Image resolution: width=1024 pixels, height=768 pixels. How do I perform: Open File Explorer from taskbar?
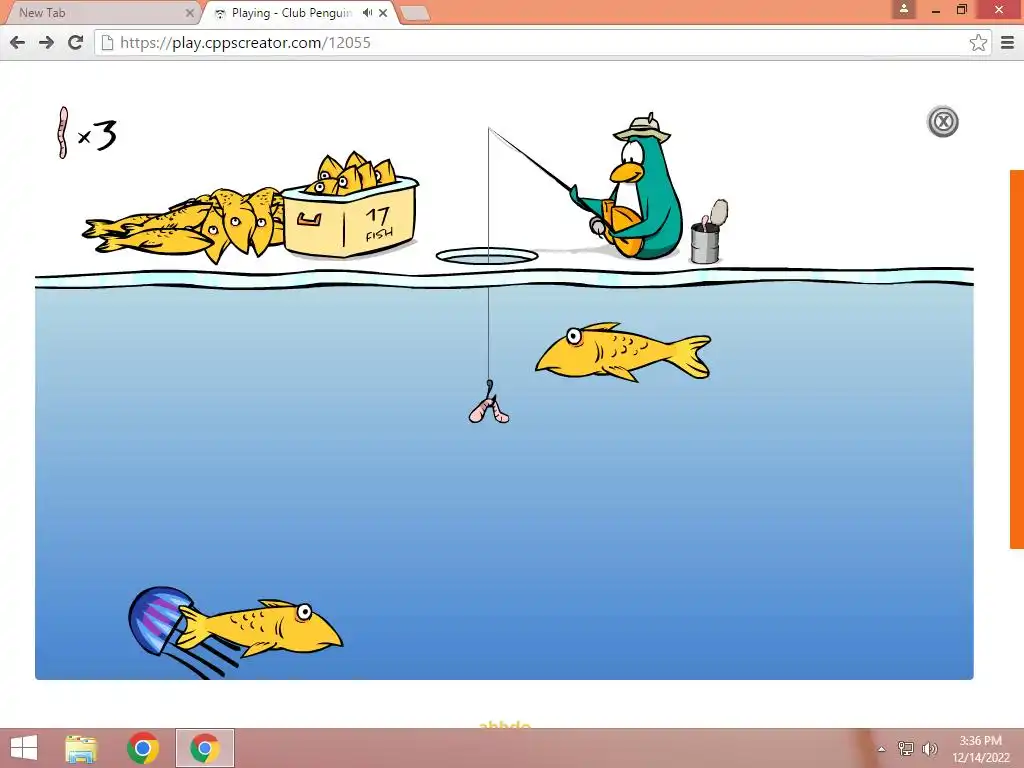coord(81,748)
